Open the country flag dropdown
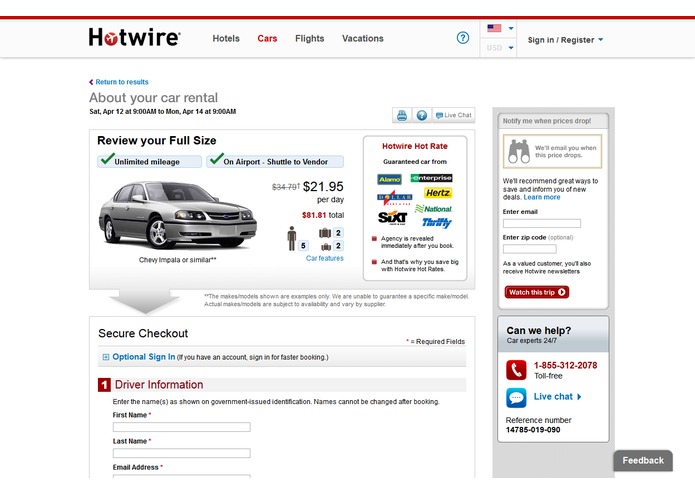Screen dimensions: 695x494 (499, 28)
